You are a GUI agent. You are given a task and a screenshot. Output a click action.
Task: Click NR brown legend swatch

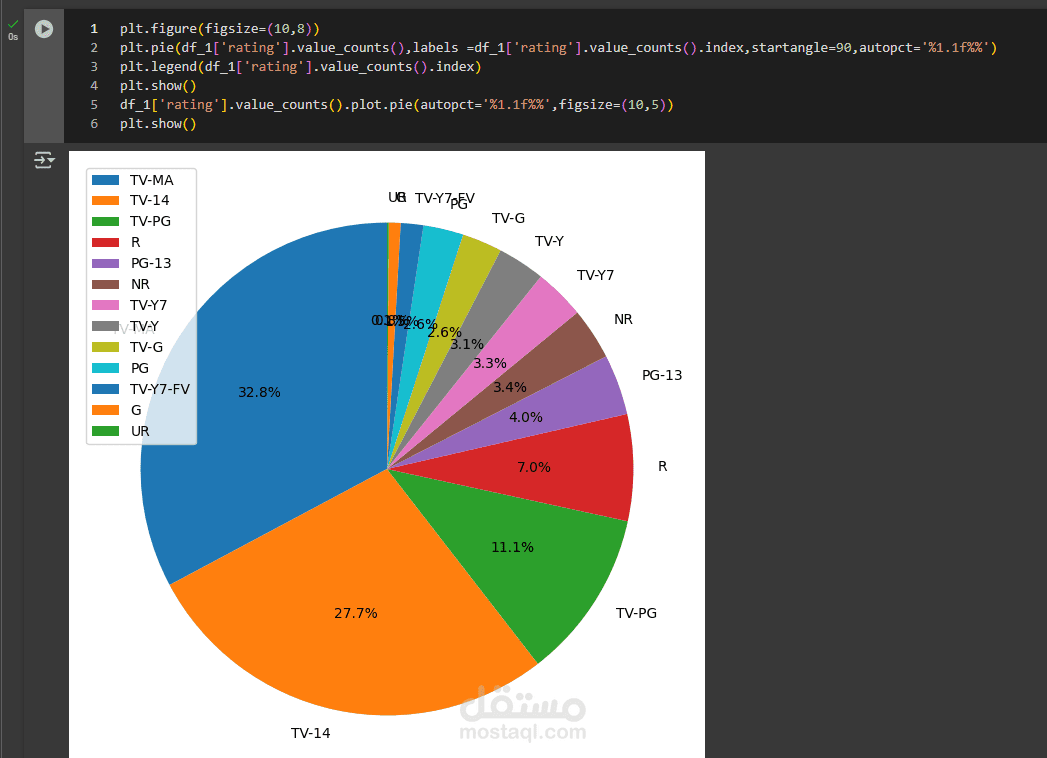click(106, 285)
